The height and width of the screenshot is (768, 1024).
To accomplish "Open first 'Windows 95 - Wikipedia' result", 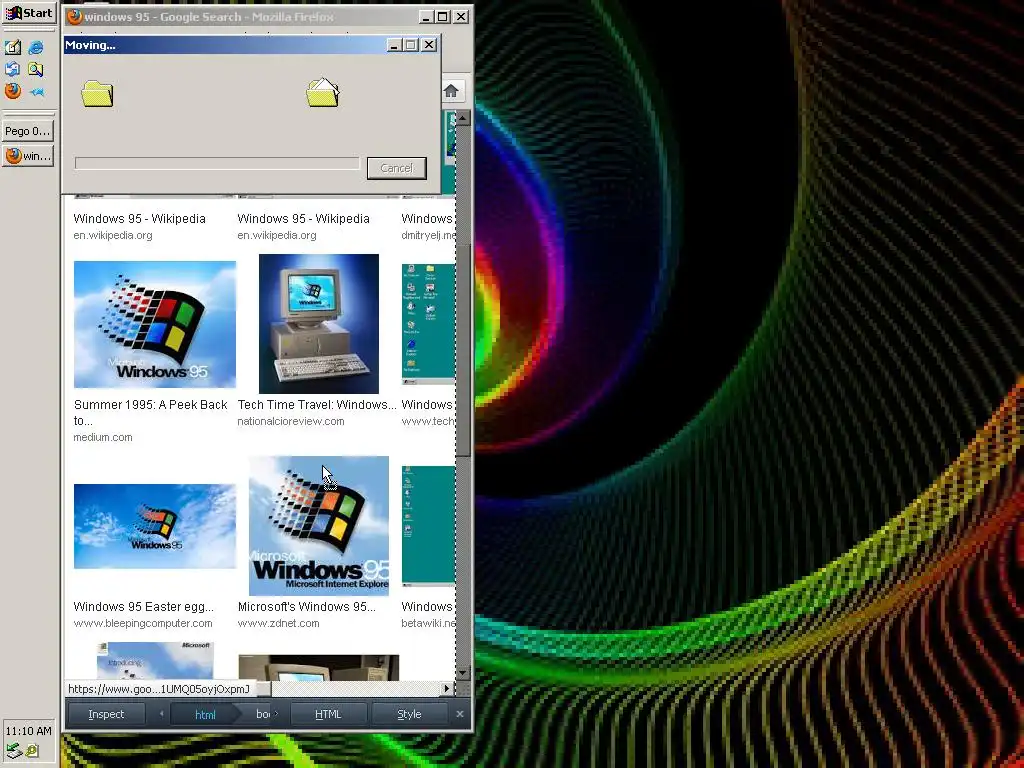I will coord(139,219).
